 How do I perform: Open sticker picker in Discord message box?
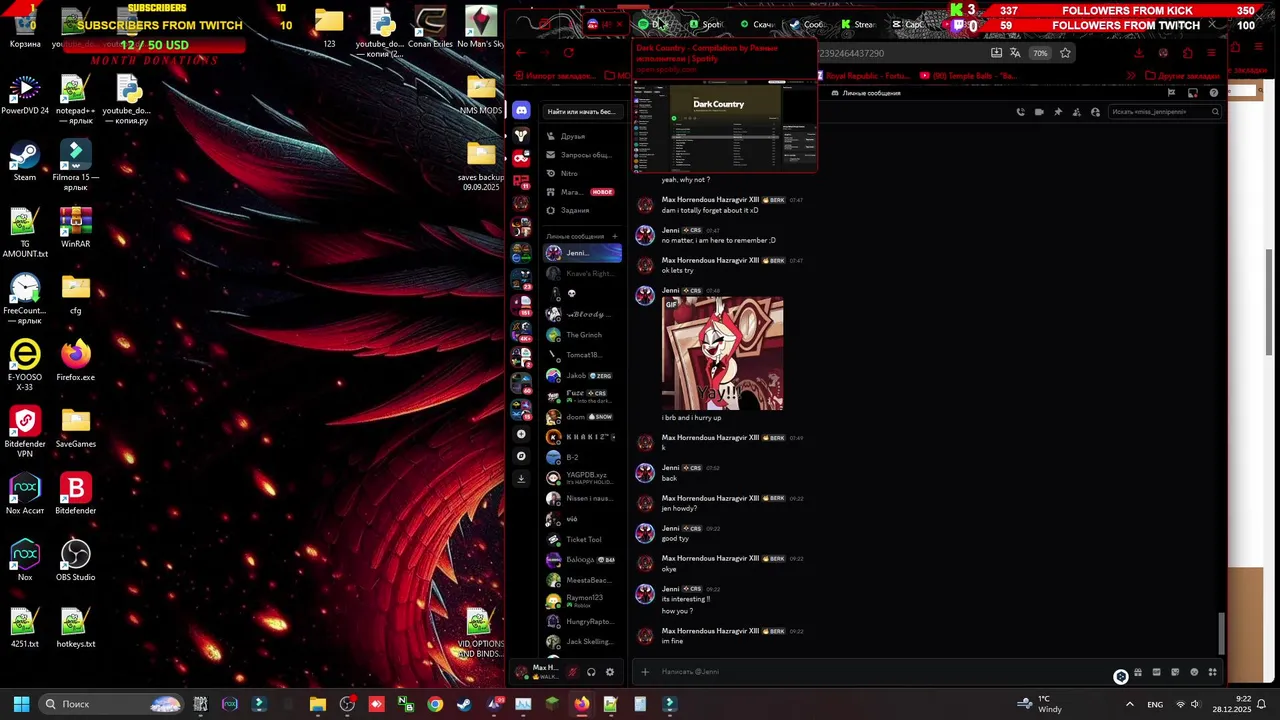[x=1175, y=672]
